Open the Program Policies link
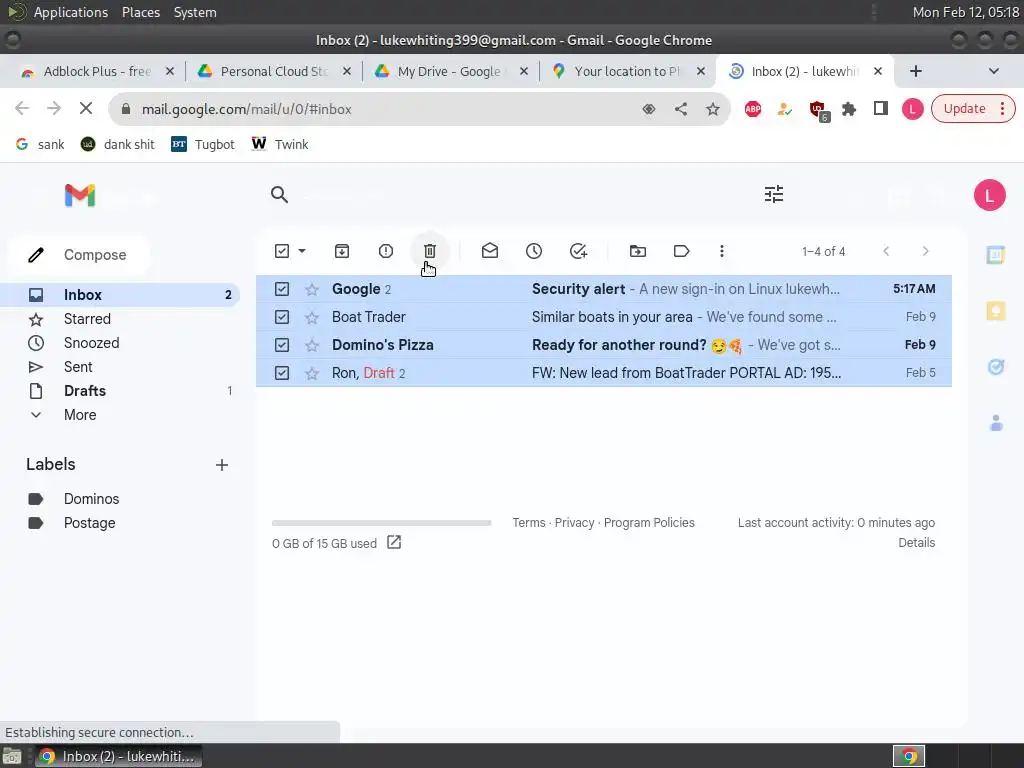This screenshot has height=768, width=1024. pyautogui.click(x=649, y=522)
